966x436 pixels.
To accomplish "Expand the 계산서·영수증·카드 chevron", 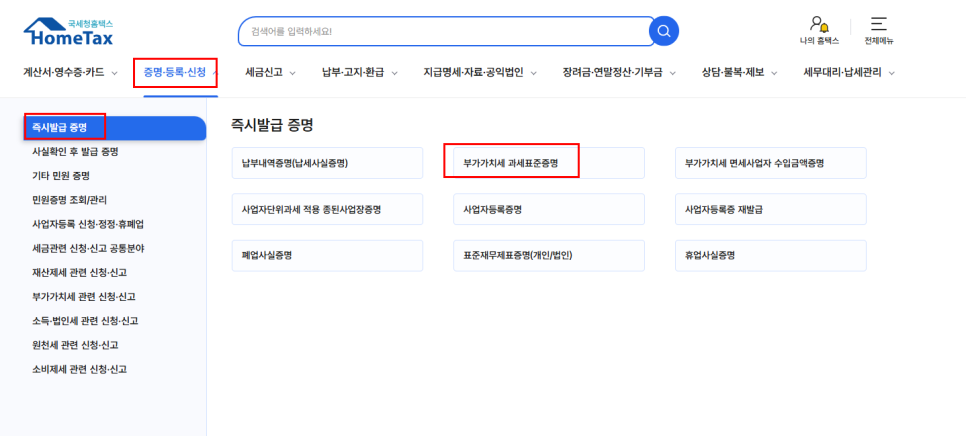I will pos(114,73).
